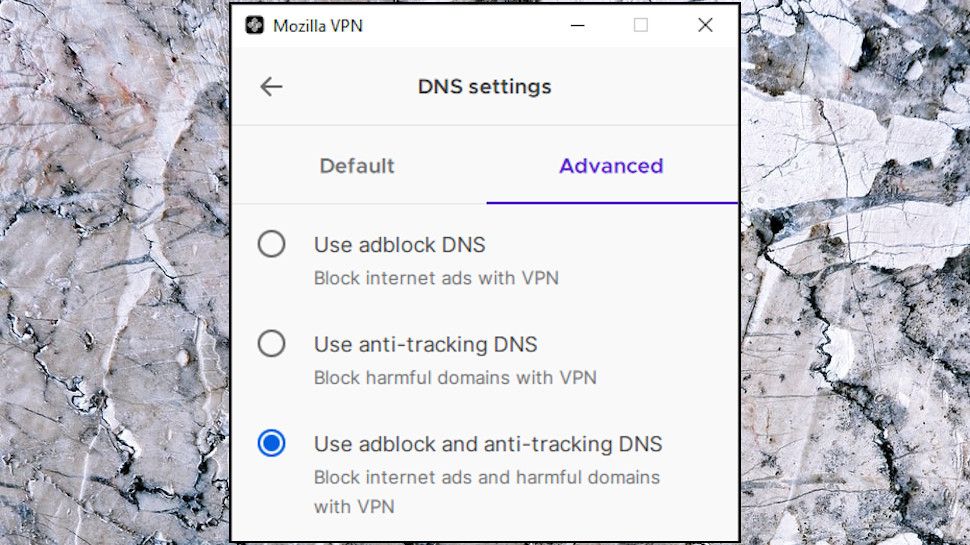Click "Block internet ads with VPN" description
The width and height of the screenshot is (970, 545).
pos(436,278)
